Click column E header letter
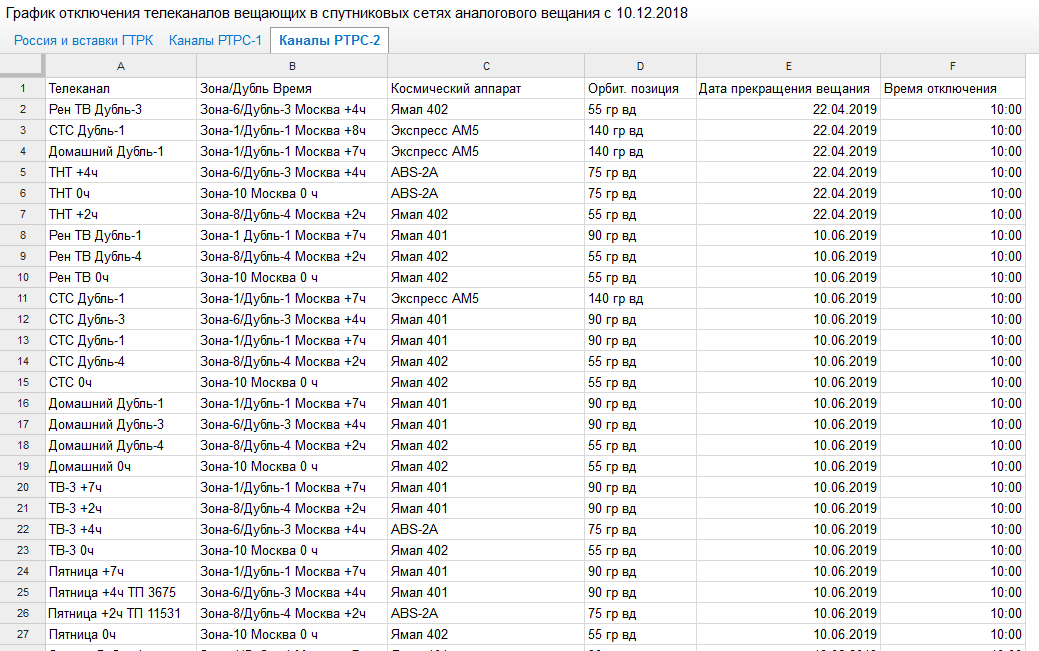The width and height of the screenshot is (1039, 651). [788, 66]
